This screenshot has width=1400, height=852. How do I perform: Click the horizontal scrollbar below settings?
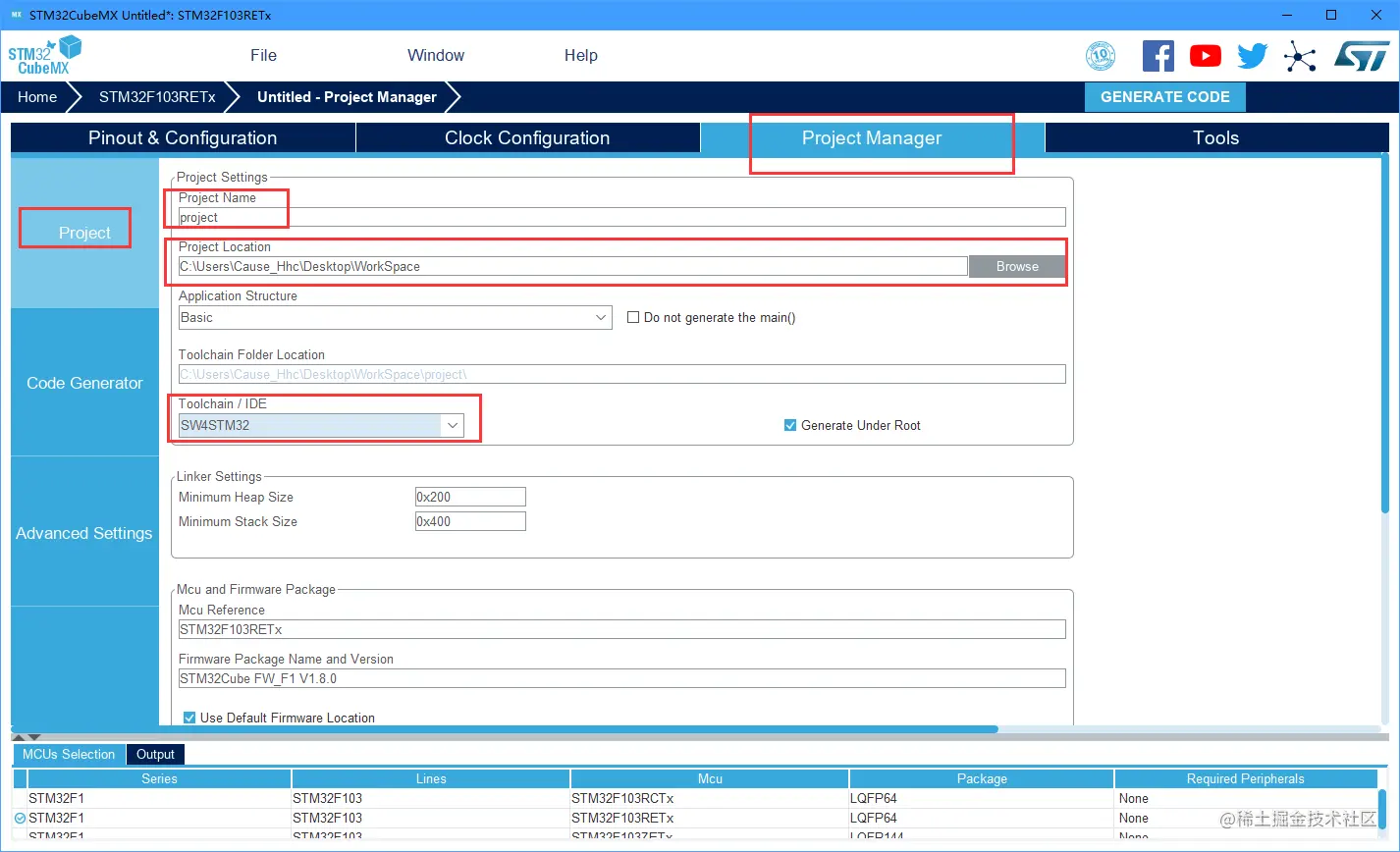click(x=506, y=729)
